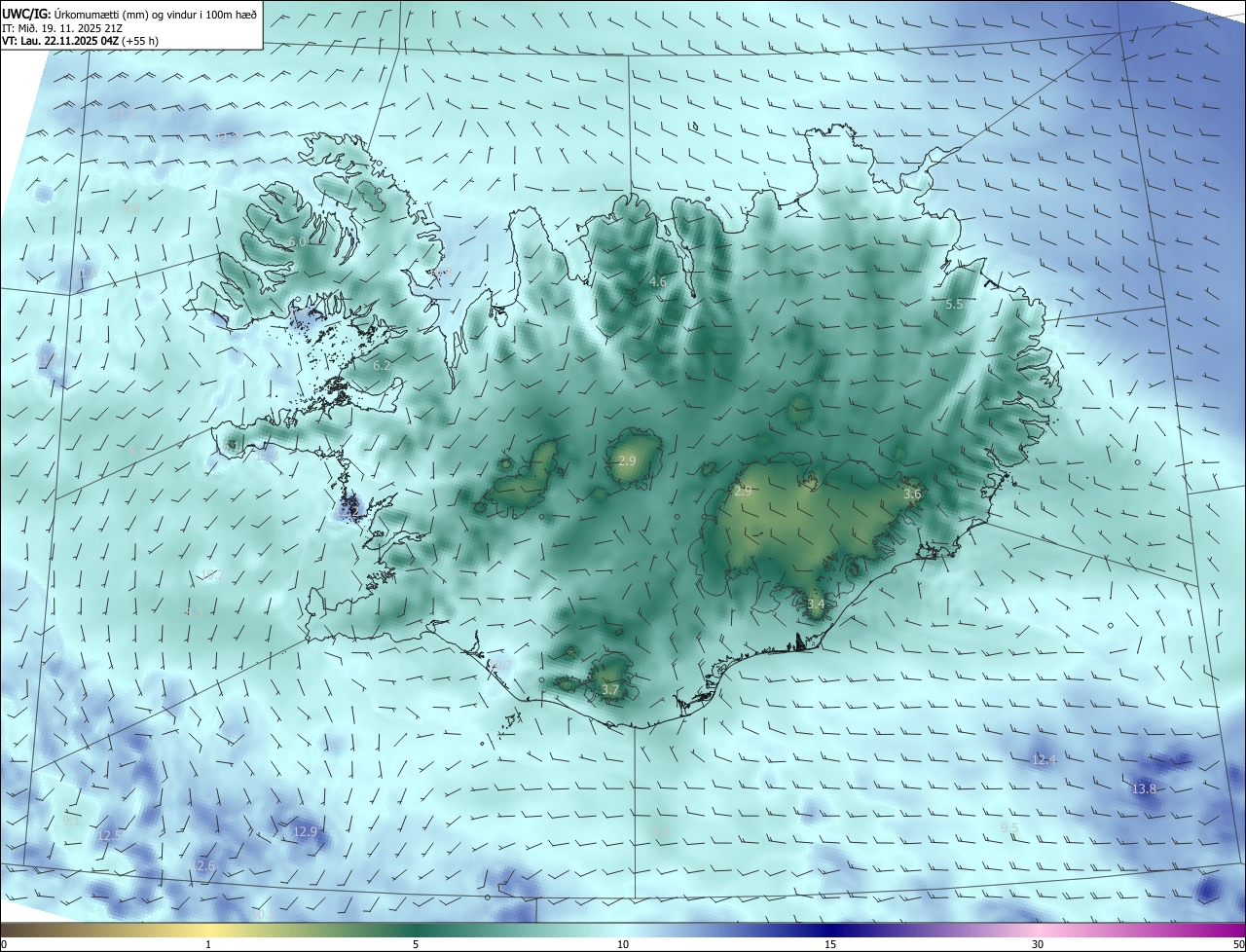
Task: Click the 'IT: Mið. 19. 11. 2025 21Z' line
Action: pos(61,27)
